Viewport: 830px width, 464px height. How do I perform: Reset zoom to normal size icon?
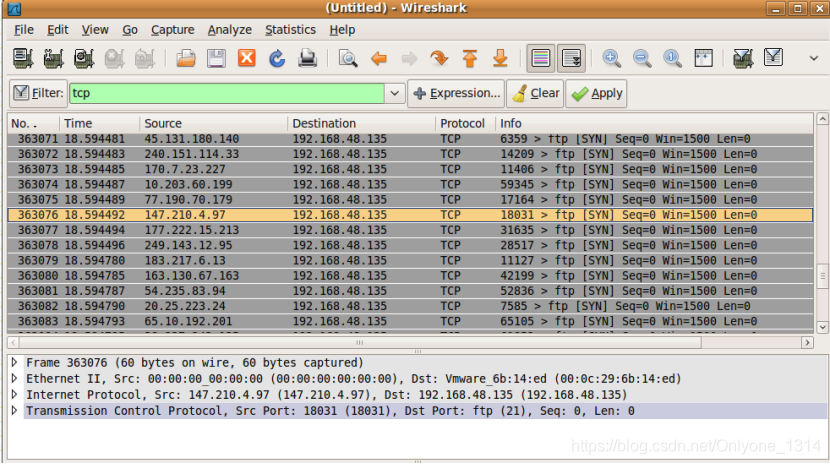673,58
